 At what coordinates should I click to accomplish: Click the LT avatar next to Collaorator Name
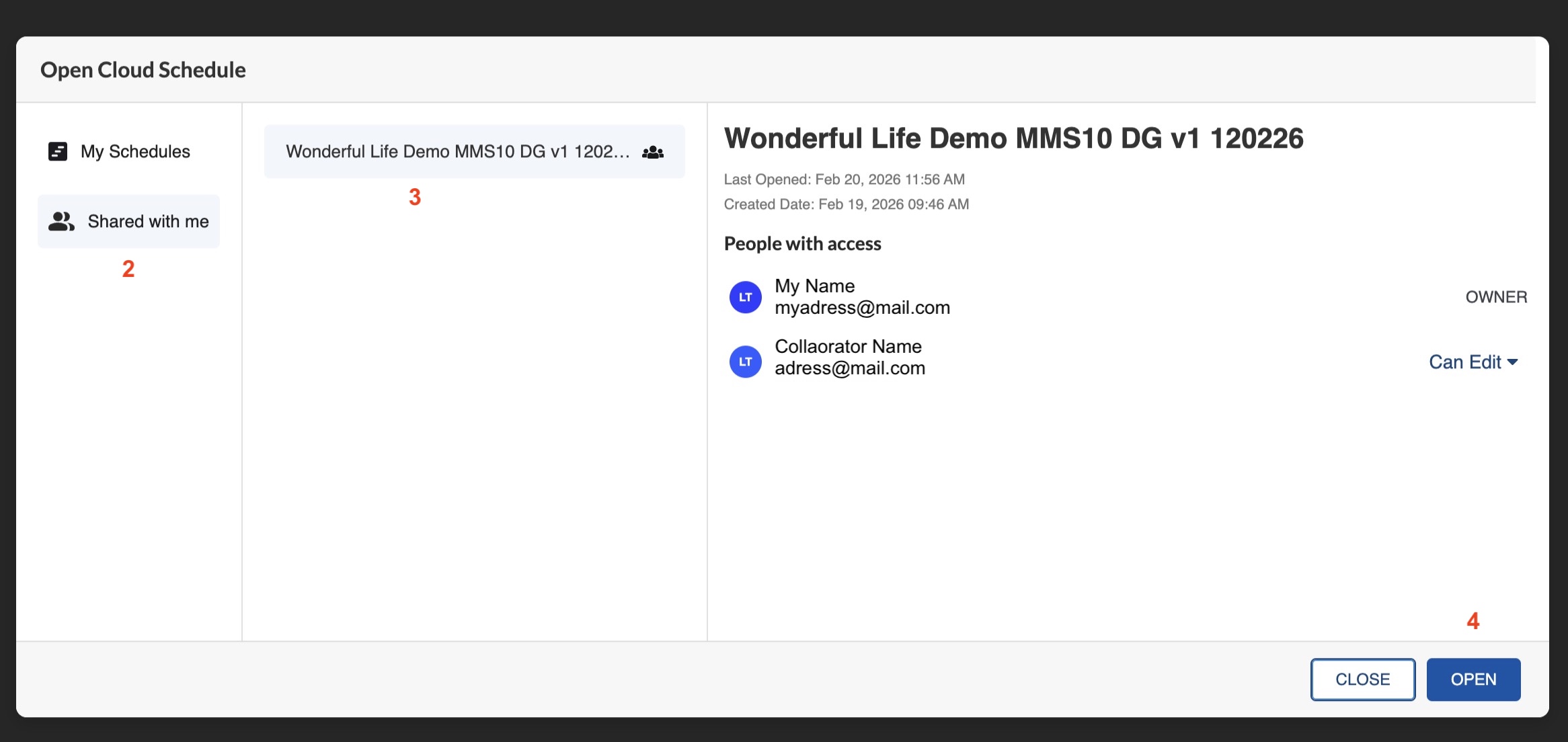(x=745, y=361)
